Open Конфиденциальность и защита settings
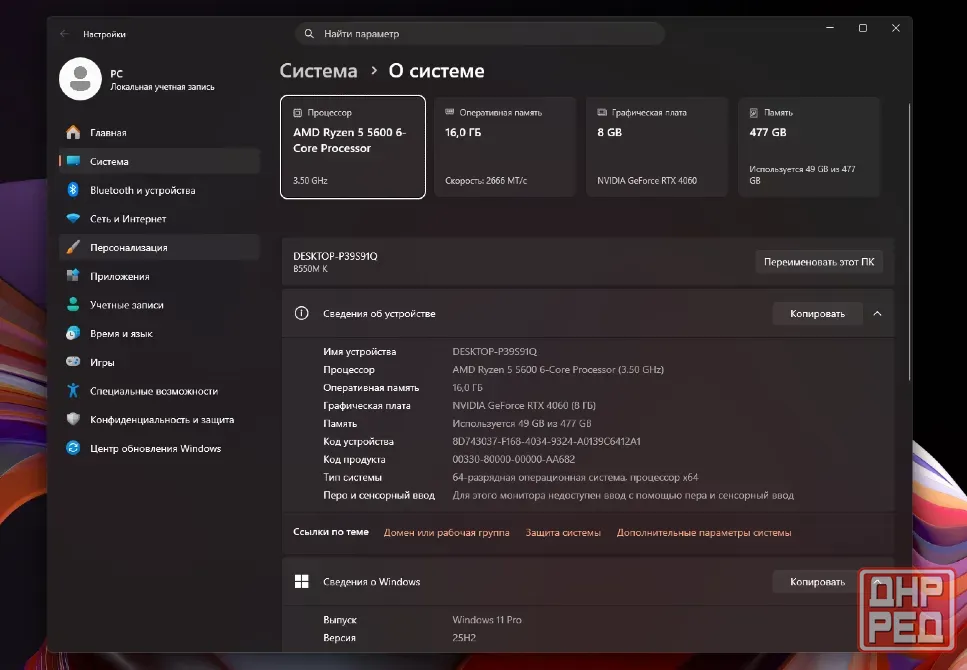967x670 pixels. tap(159, 420)
